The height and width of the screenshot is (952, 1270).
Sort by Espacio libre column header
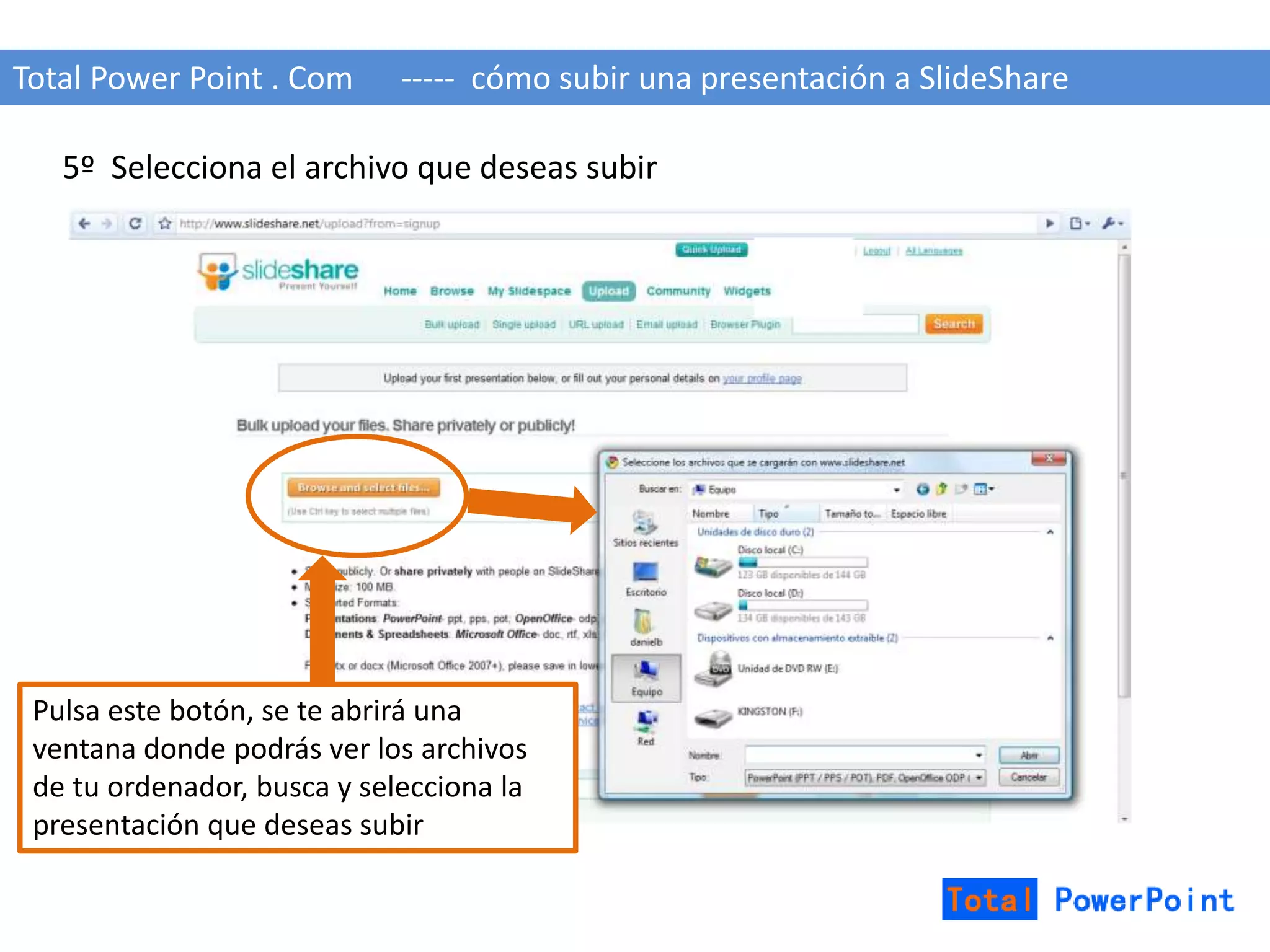pyautogui.click(x=919, y=514)
